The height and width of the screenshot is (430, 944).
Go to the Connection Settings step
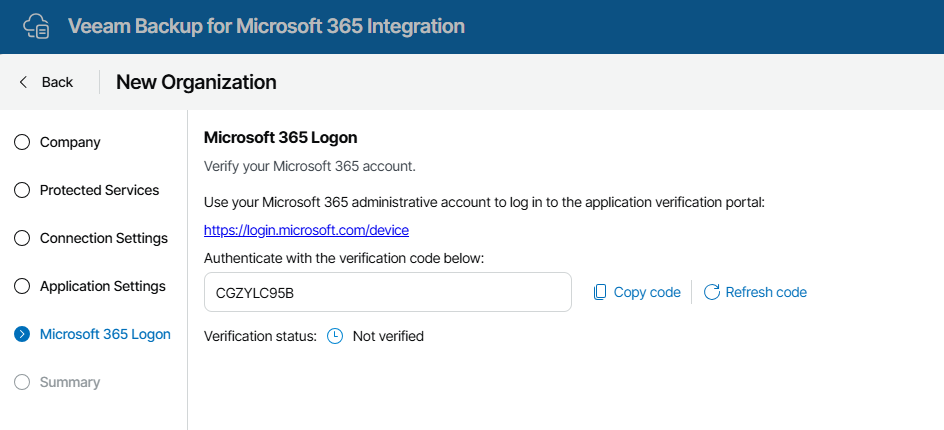pos(91,238)
